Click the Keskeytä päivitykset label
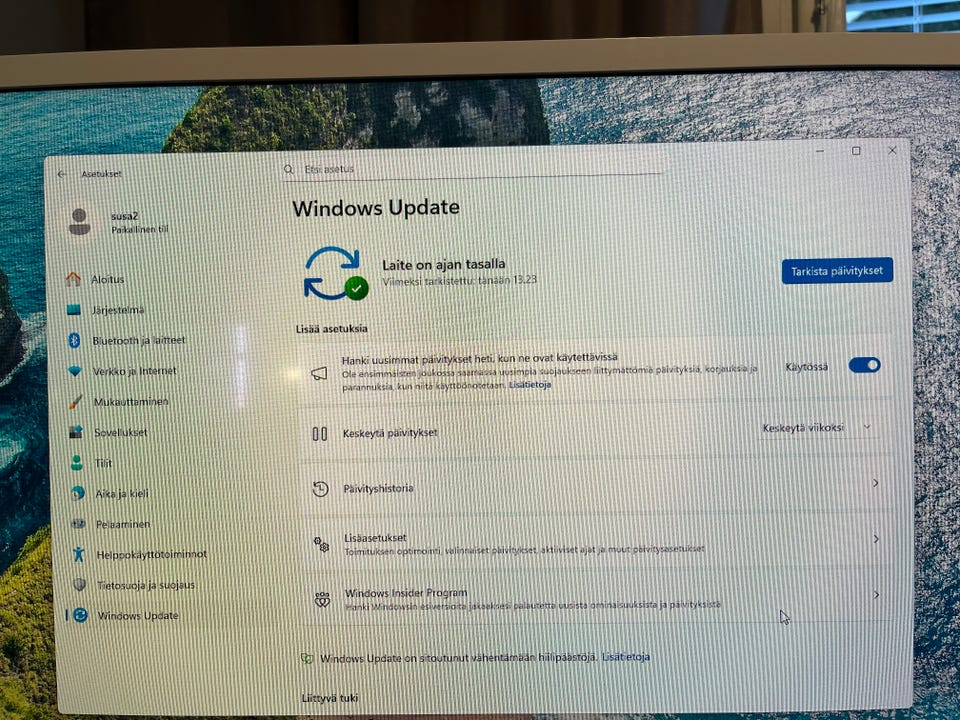Image resolution: width=960 pixels, height=720 pixels. [390, 433]
